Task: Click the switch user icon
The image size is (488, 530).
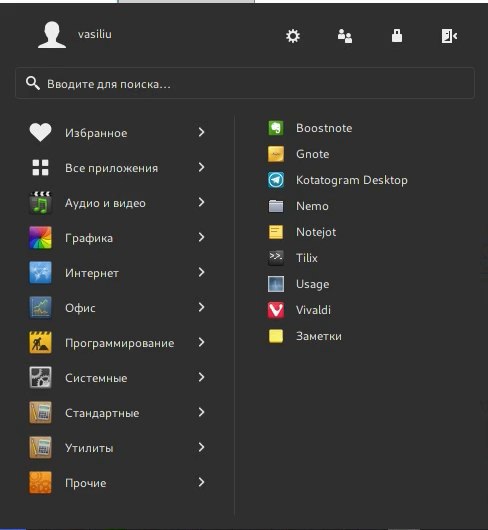Action: tap(345, 36)
